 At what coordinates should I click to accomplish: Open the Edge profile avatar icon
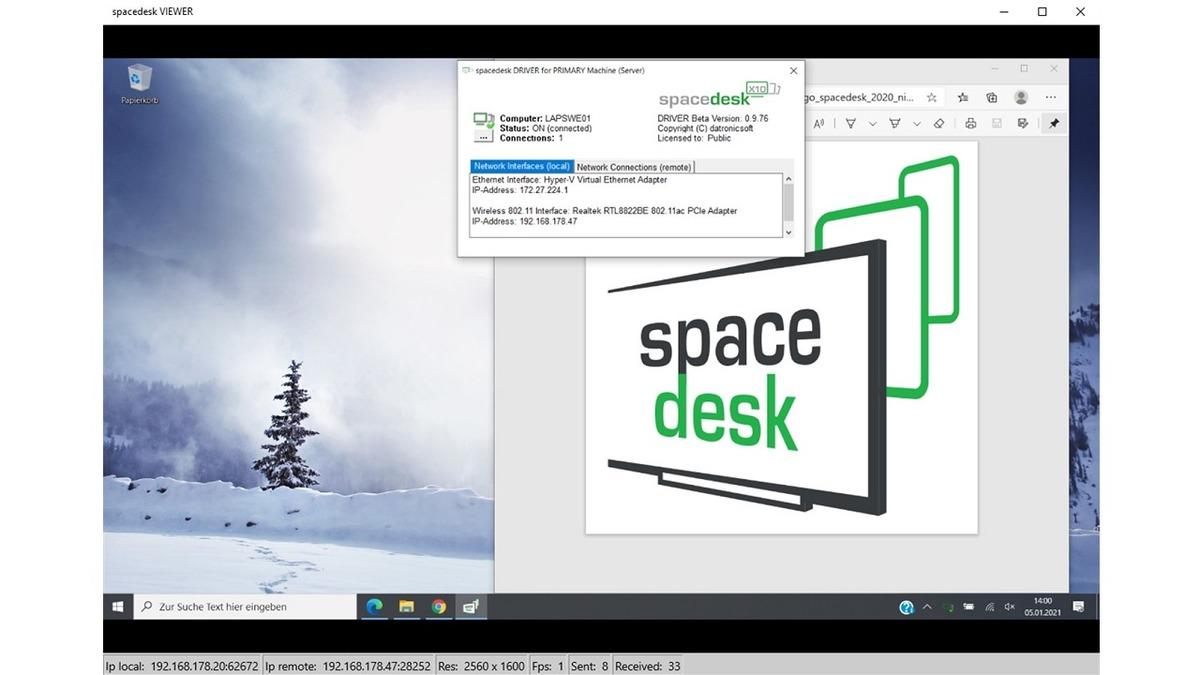click(1021, 98)
